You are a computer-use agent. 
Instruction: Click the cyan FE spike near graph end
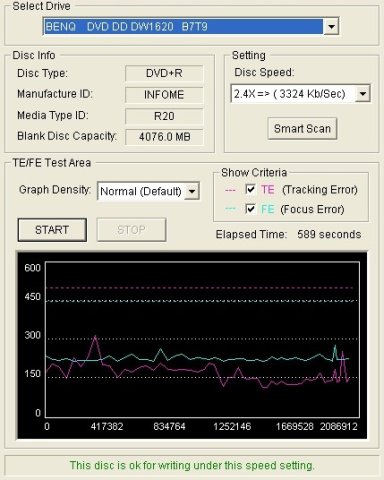tap(335, 347)
